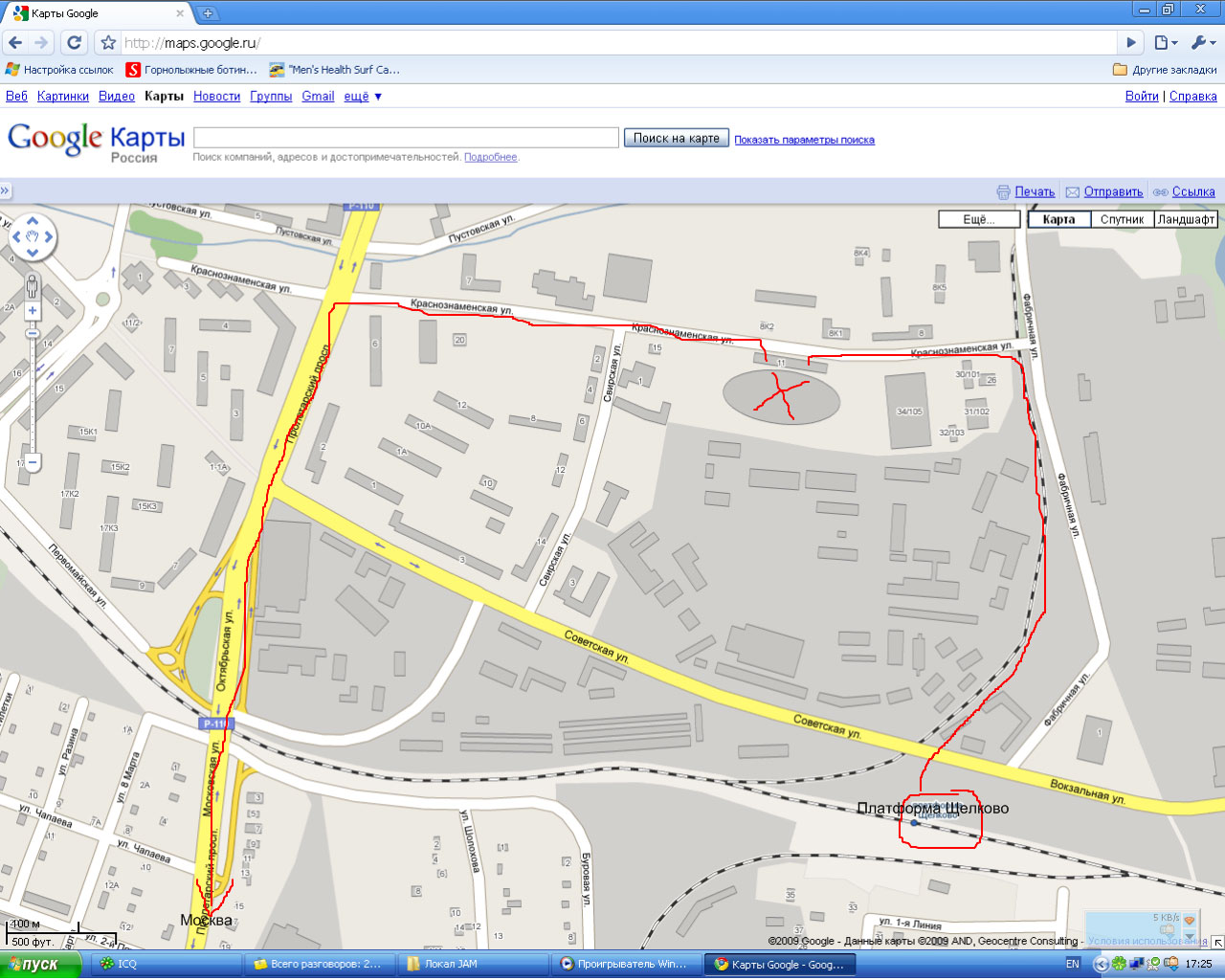
Task: Open the Видео menu item
Action: click(117, 97)
